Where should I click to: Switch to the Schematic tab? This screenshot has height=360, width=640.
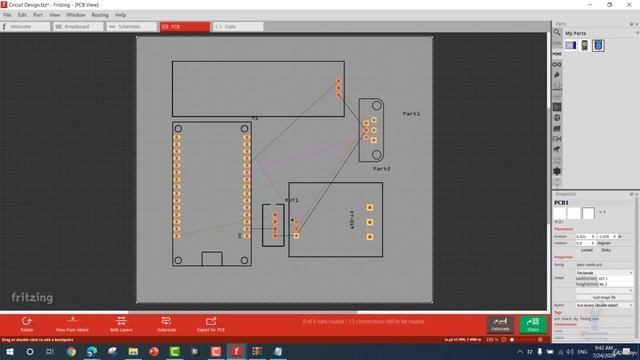pyautogui.click(x=131, y=27)
